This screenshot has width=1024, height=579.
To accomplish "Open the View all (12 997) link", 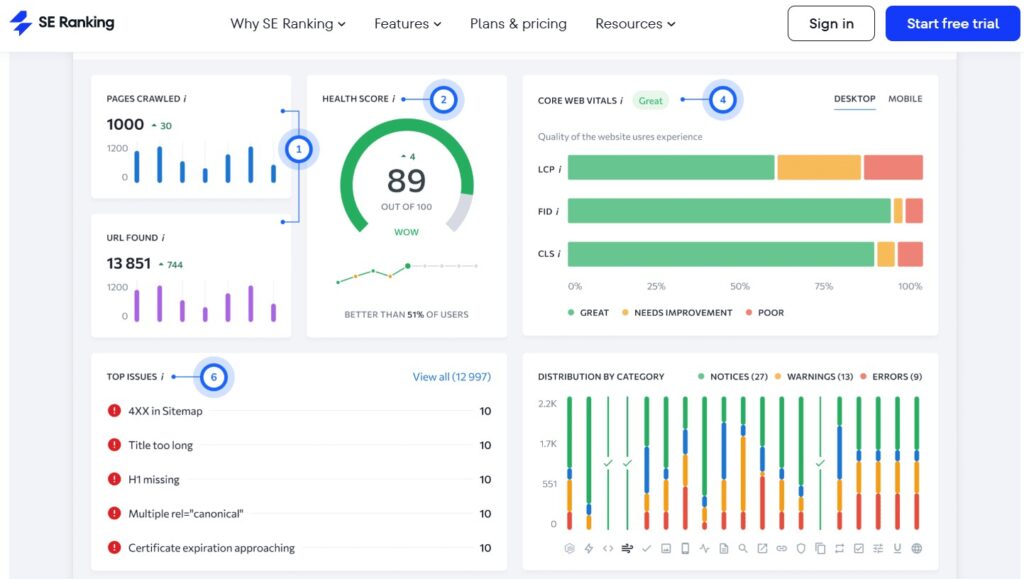I will (x=451, y=377).
